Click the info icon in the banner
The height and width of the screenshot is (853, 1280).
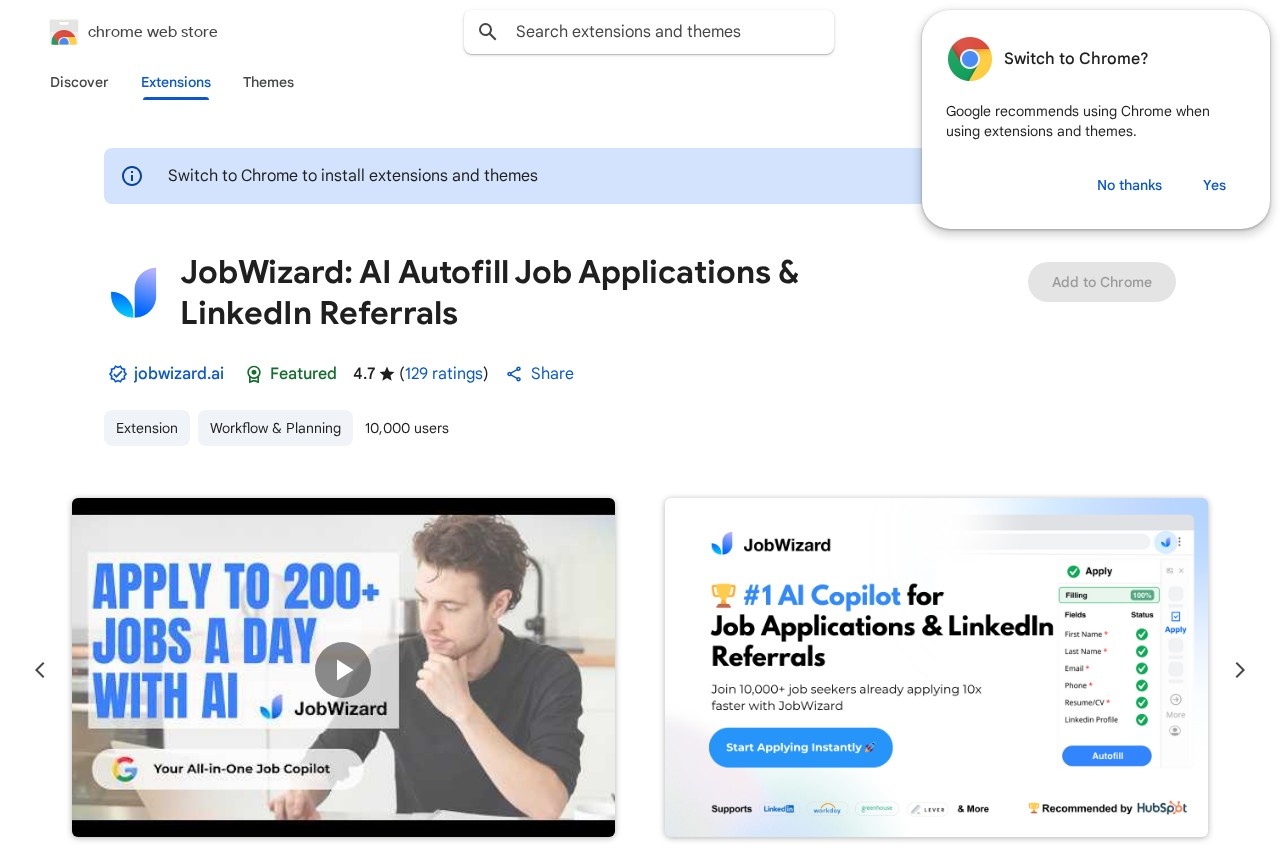[x=132, y=175]
